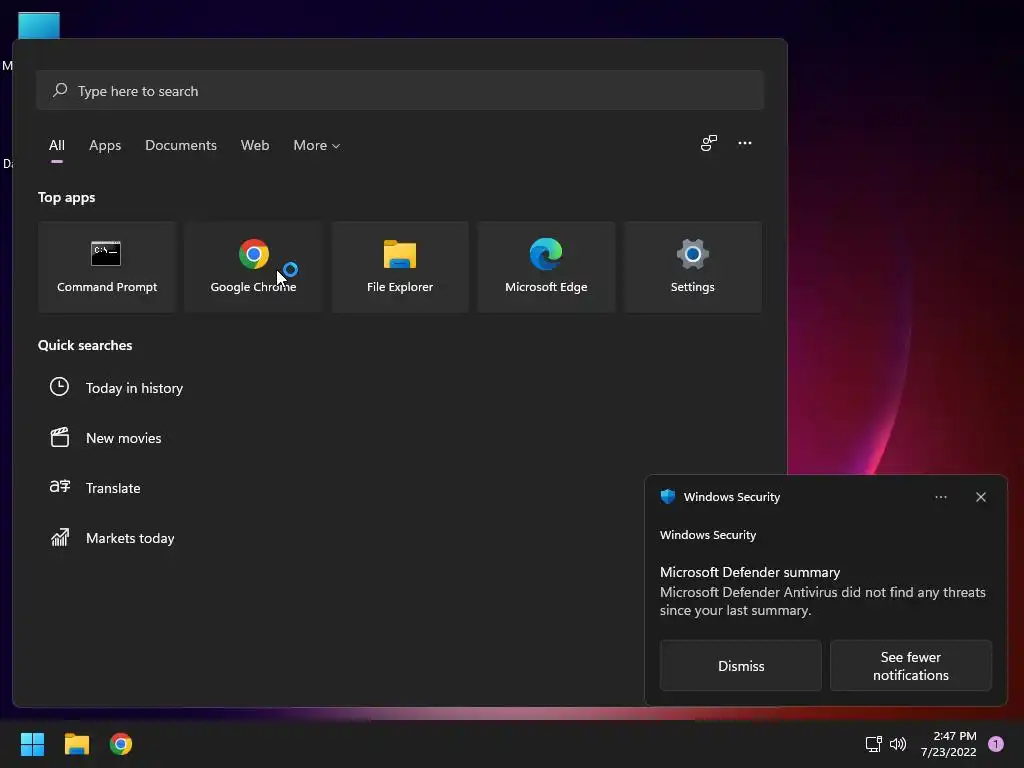Click the New movies clapperboard icon

(59, 437)
